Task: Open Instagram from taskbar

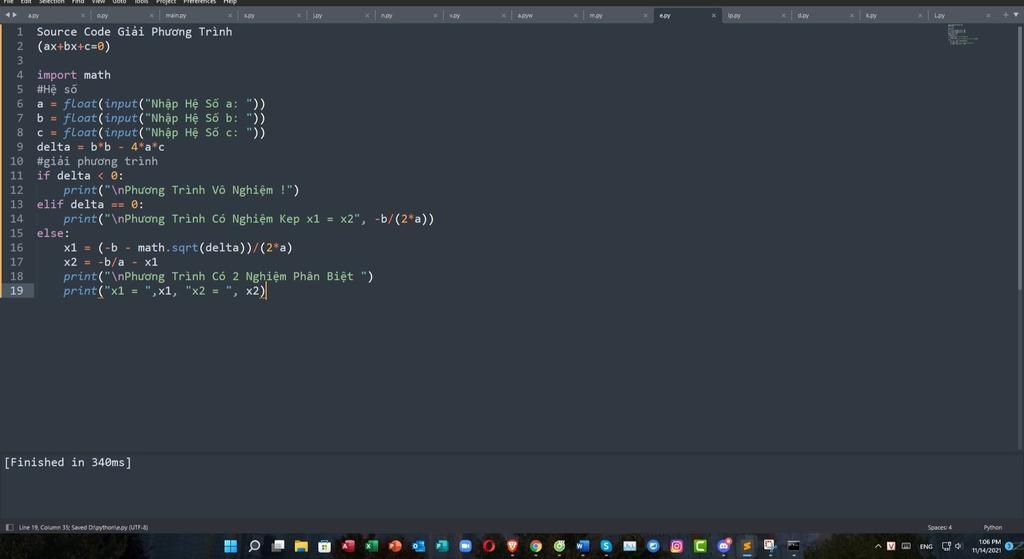Action: pos(677,546)
